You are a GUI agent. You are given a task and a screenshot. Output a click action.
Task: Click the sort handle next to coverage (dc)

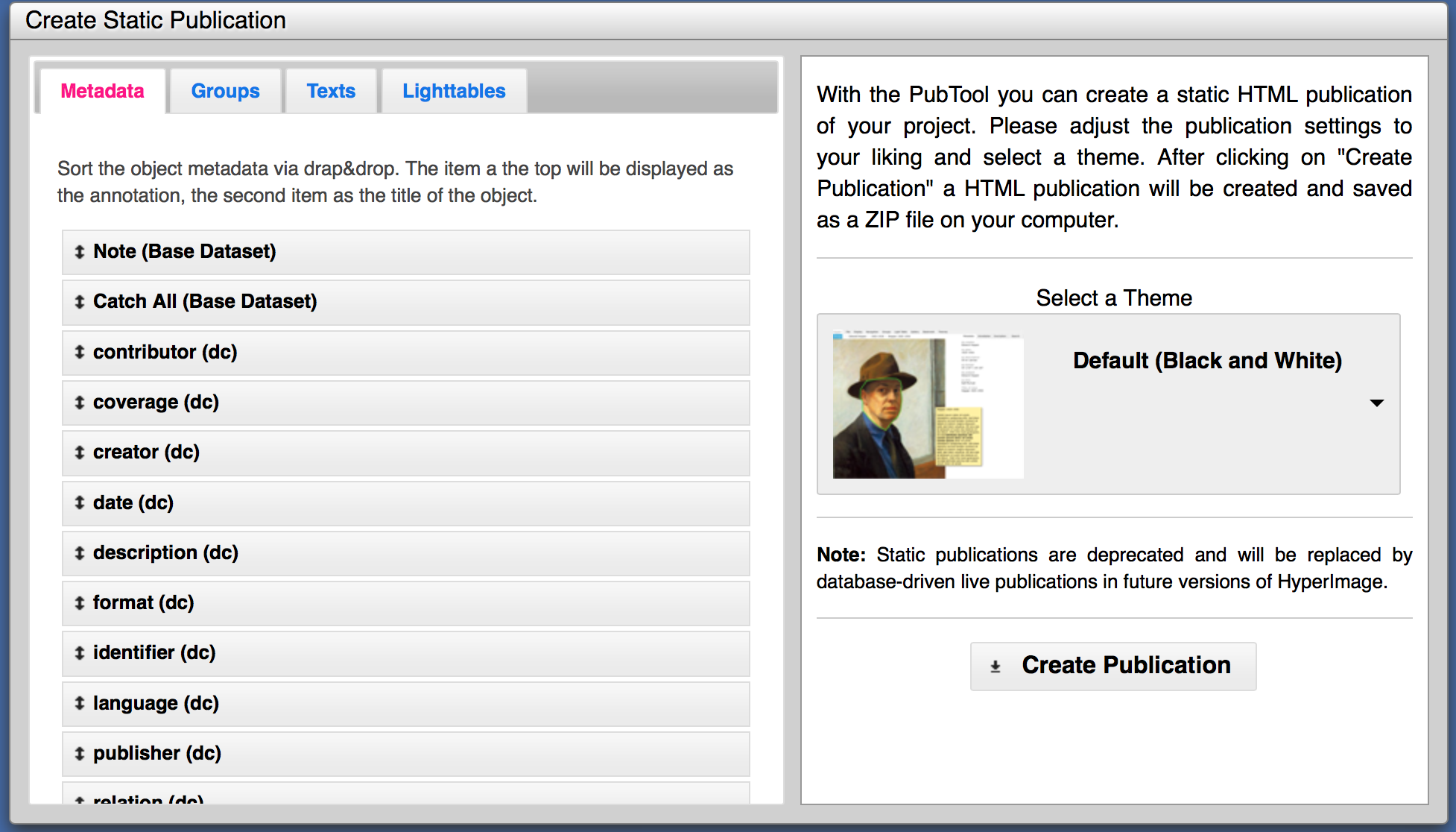(x=80, y=403)
